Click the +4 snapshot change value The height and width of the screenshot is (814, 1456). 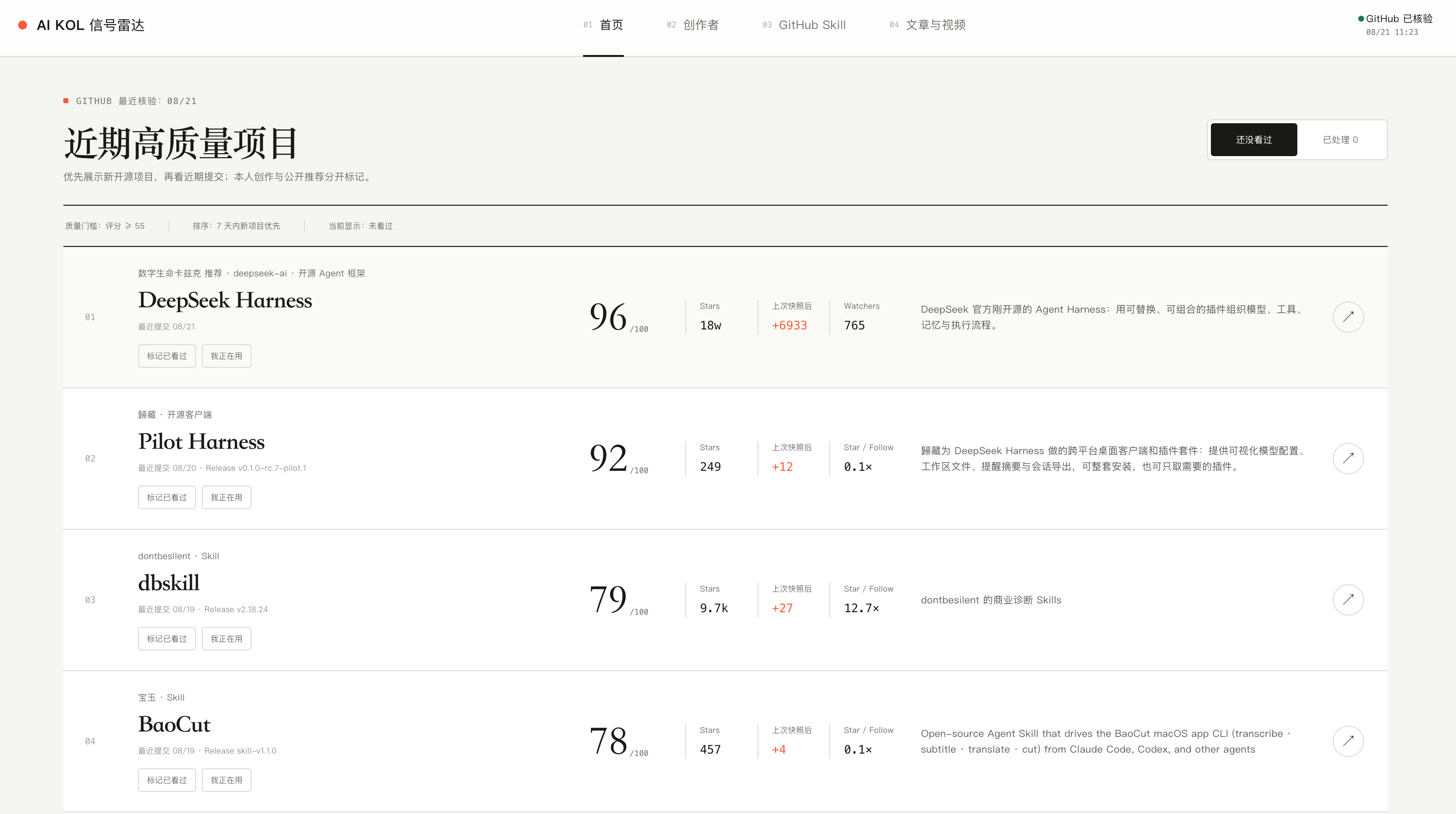point(779,749)
